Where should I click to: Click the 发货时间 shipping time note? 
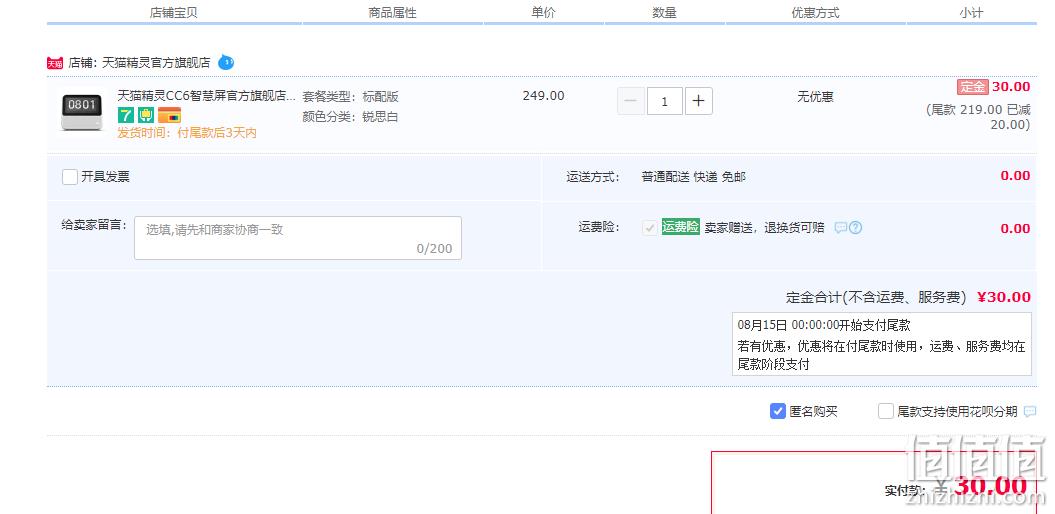point(187,133)
